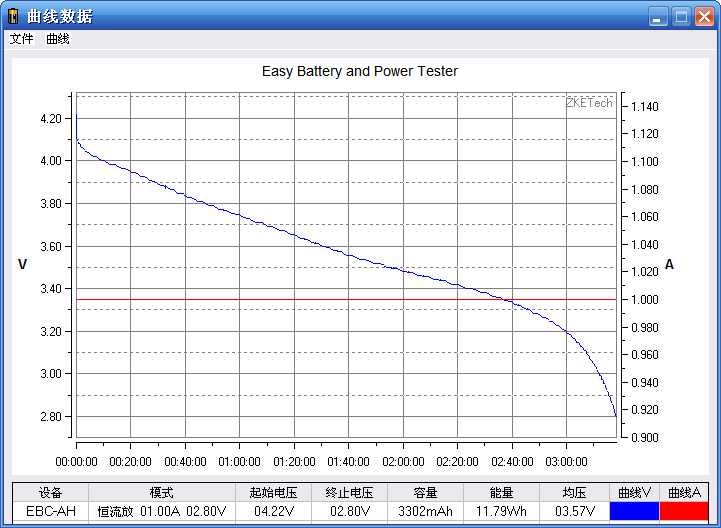
Task: Click the 11.79Wh energy value
Action: (x=501, y=511)
